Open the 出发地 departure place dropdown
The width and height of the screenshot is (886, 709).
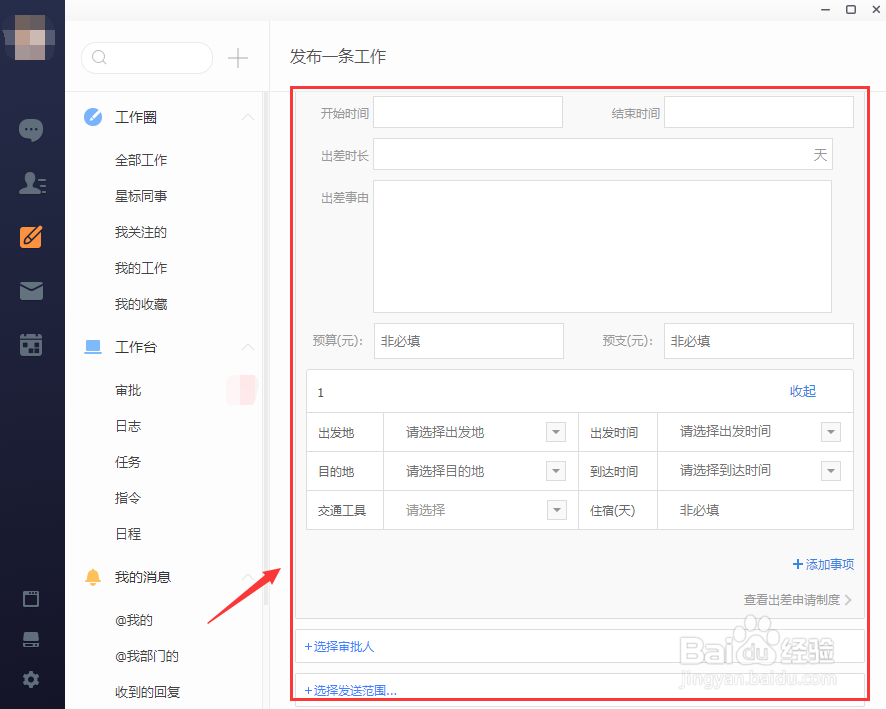point(556,432)
